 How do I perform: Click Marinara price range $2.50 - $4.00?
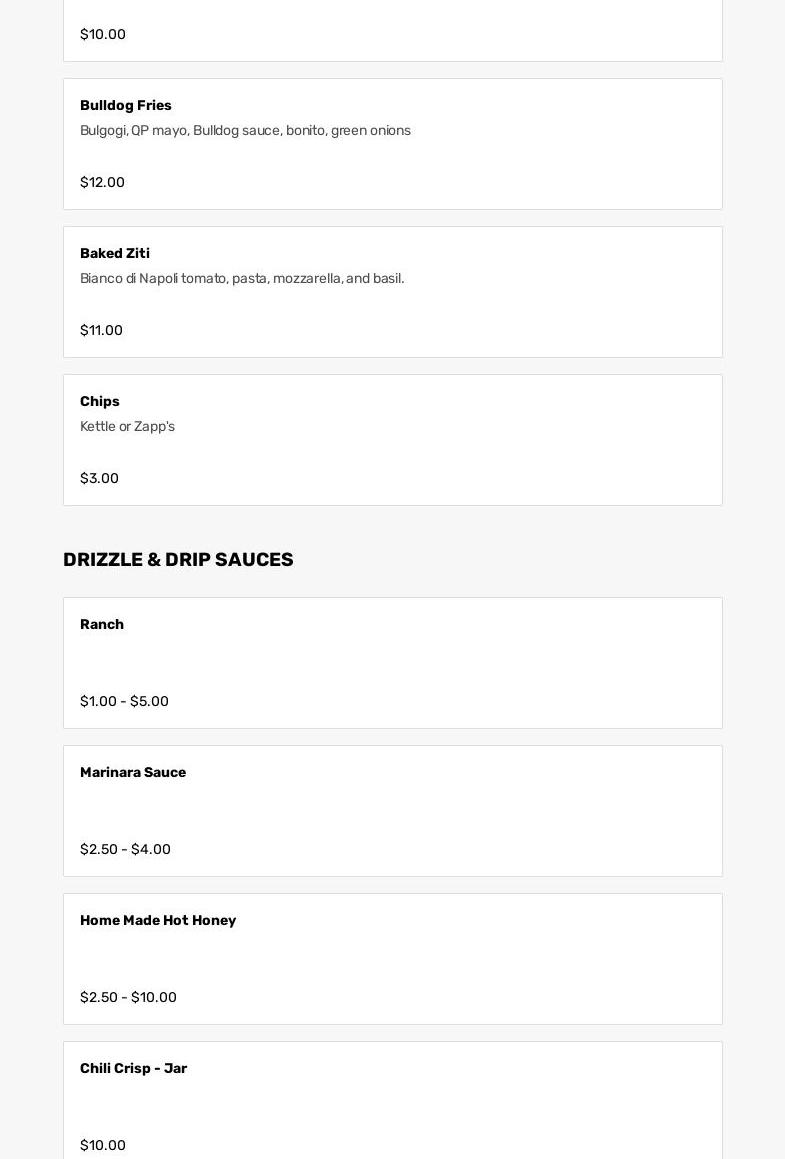click(x=125, y=849)
